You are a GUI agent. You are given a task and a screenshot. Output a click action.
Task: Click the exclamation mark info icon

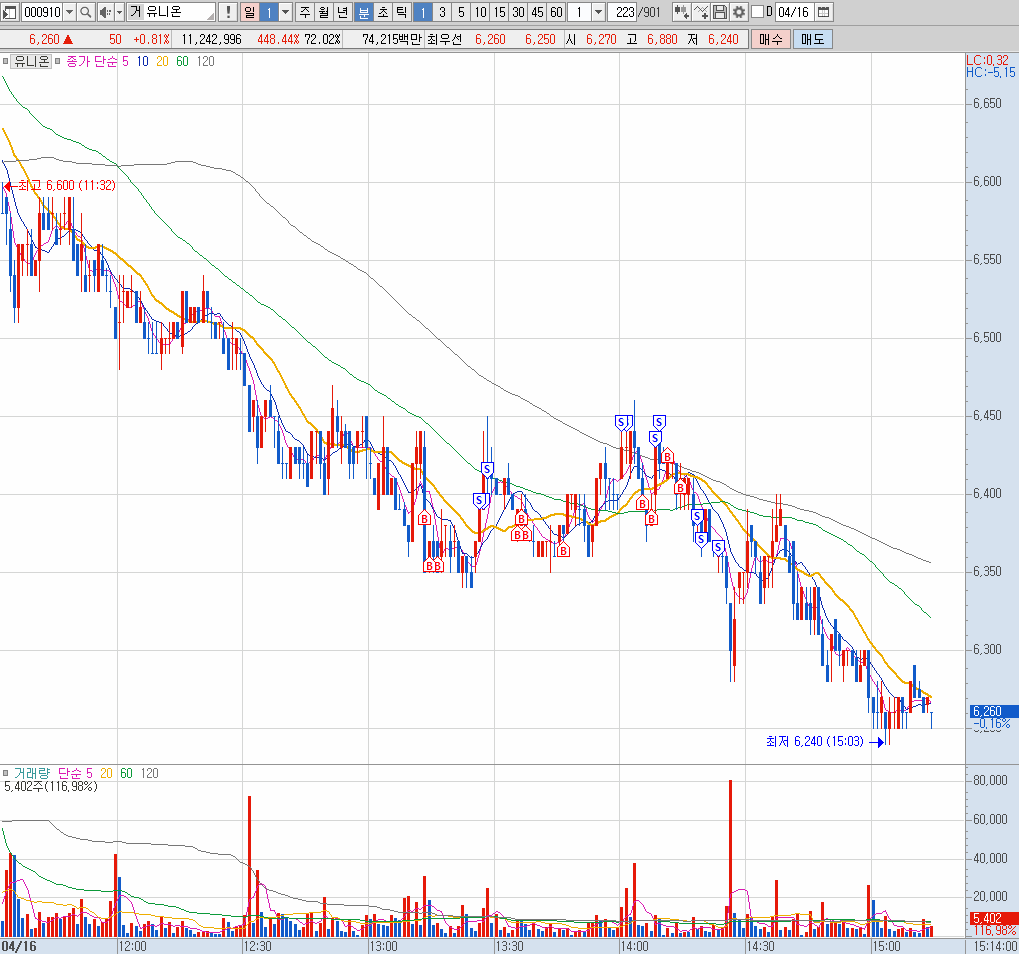(x=228, y=12)
